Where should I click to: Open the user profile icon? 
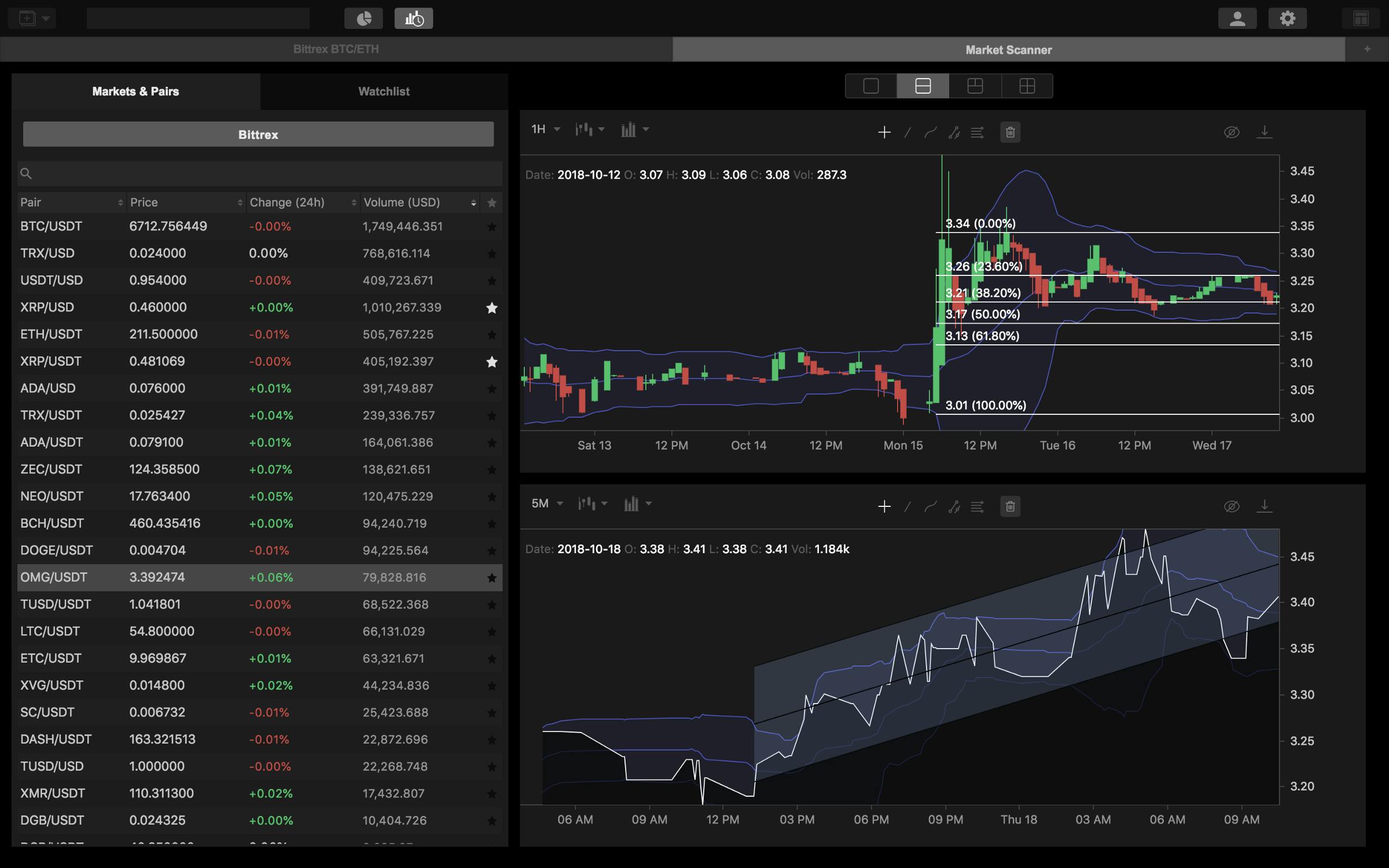[x=1238, y=18]
